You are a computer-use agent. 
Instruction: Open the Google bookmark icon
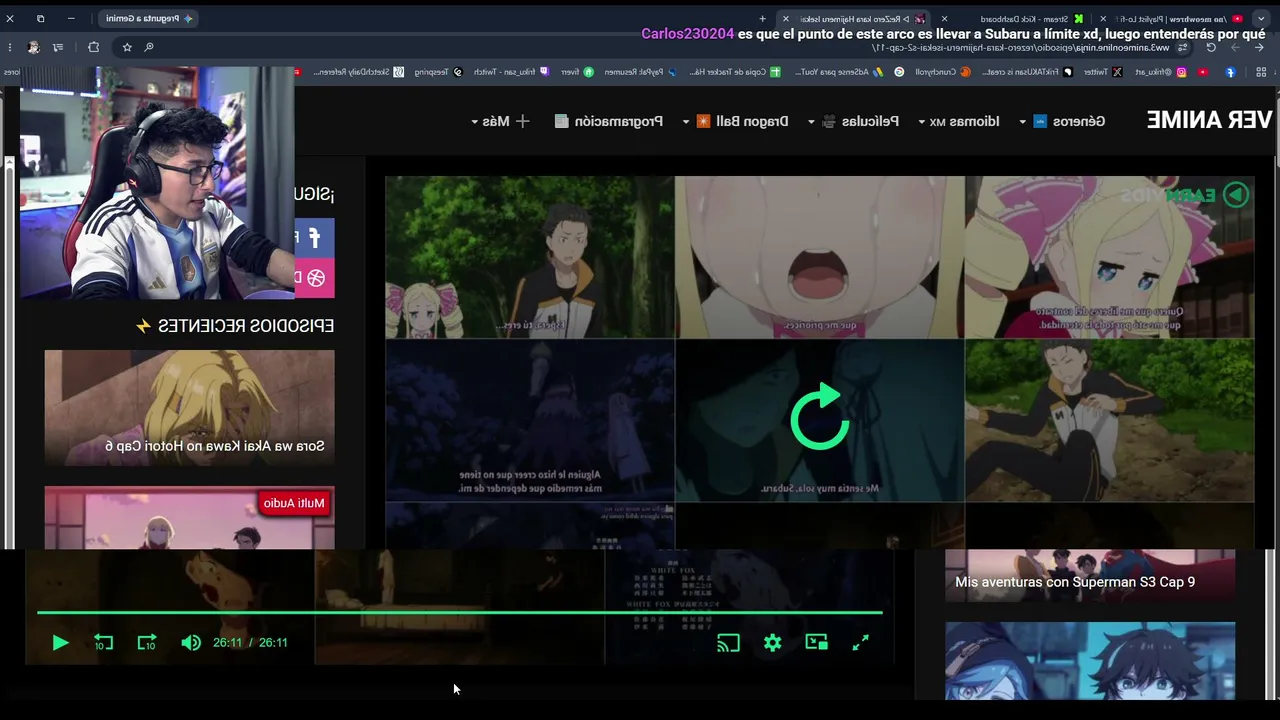[899, 72]
